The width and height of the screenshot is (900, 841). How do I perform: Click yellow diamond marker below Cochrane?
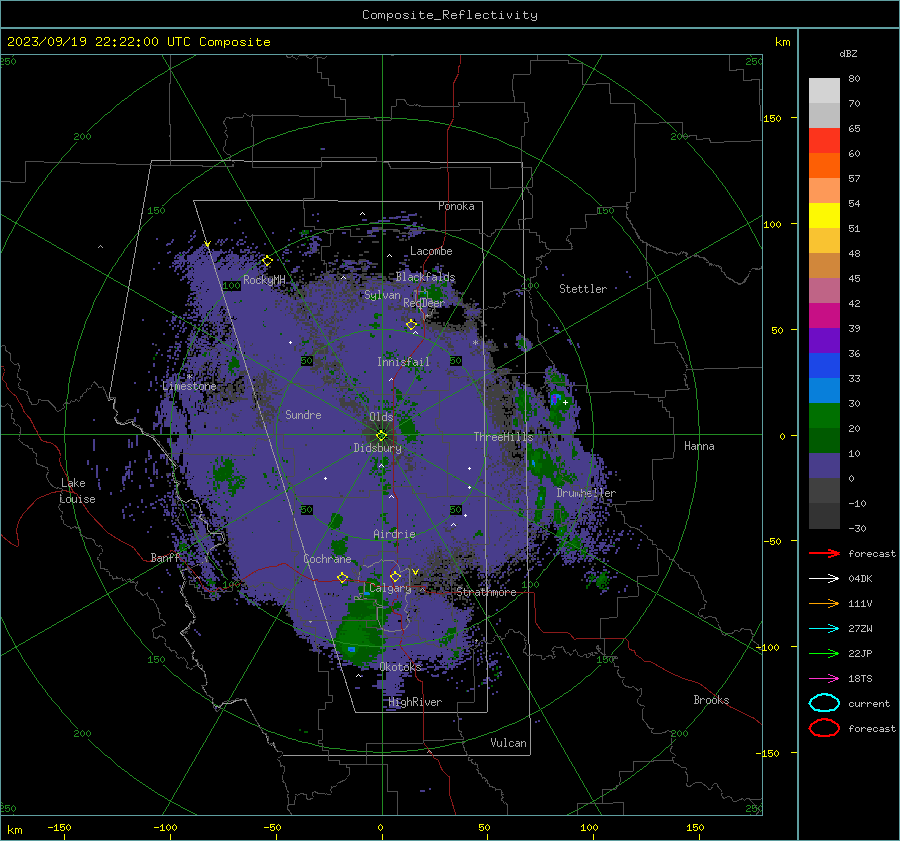click(343, 578)
